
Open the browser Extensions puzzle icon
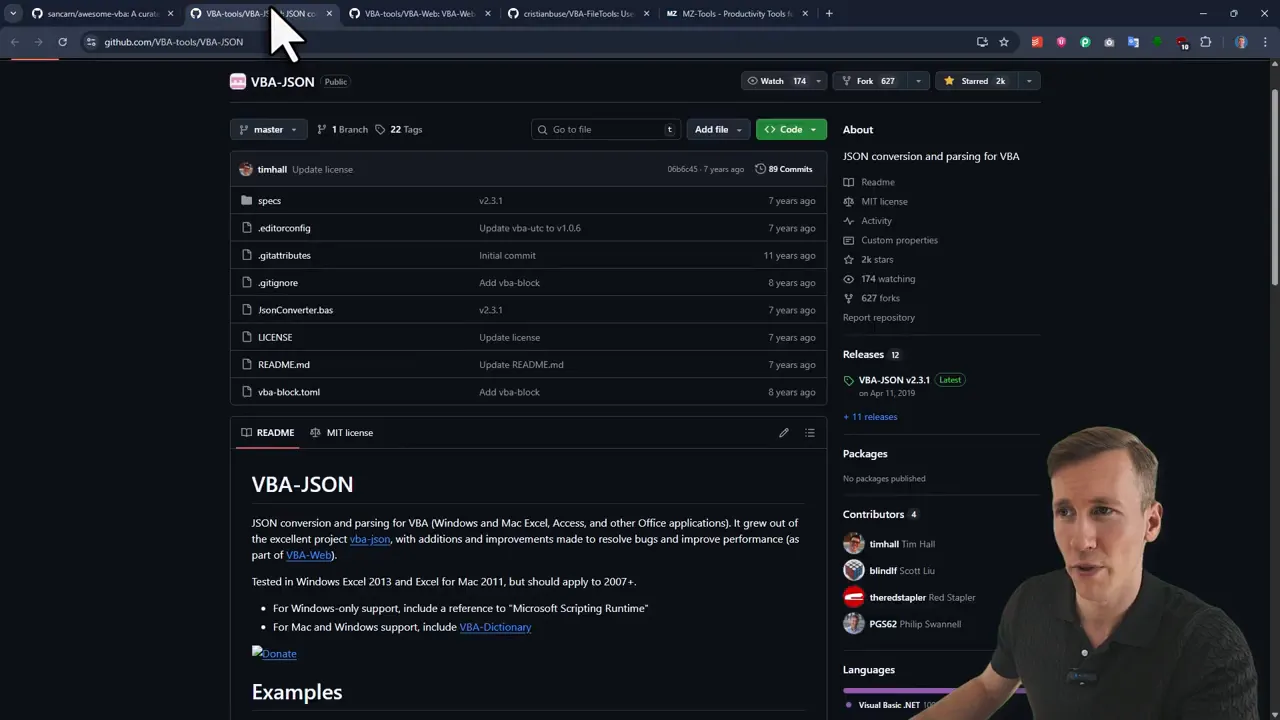pos(1206,42)
